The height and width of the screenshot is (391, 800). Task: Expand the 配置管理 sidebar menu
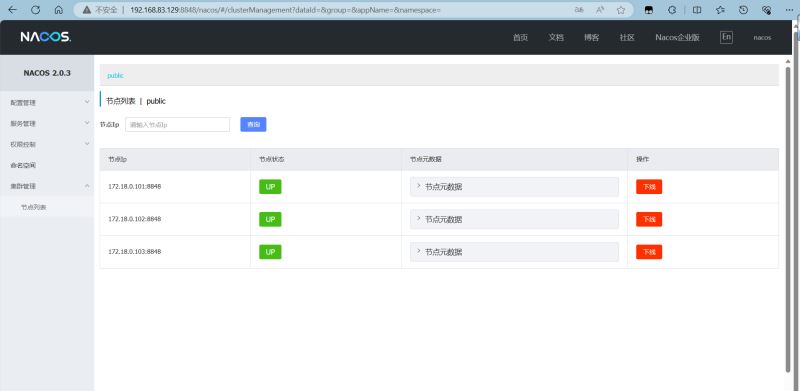(47, 103)
